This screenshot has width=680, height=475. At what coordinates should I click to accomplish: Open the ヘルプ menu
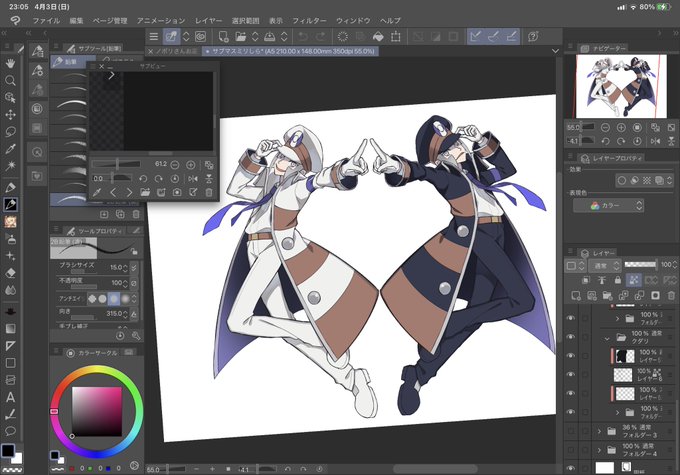pyautogui.click(x=390, y=20)
